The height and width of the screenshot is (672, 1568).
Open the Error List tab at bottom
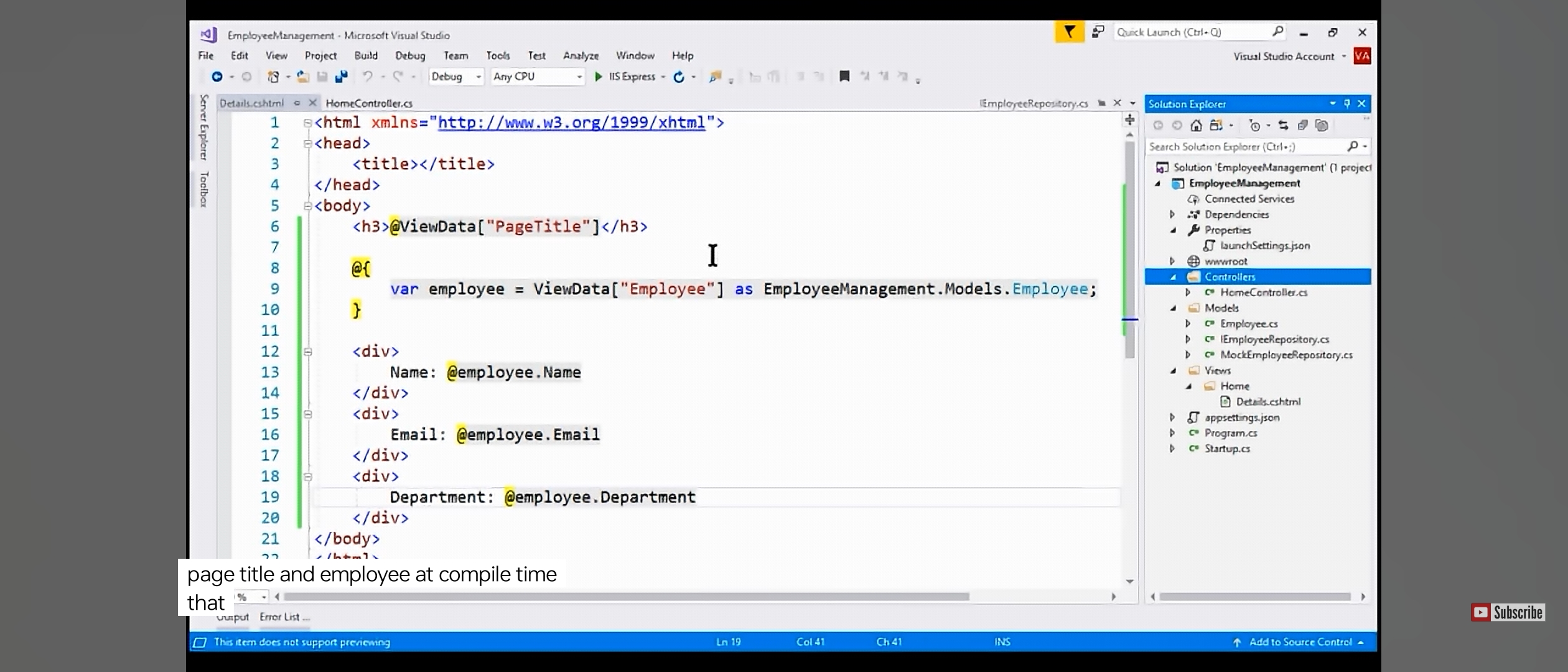point(284,617)
